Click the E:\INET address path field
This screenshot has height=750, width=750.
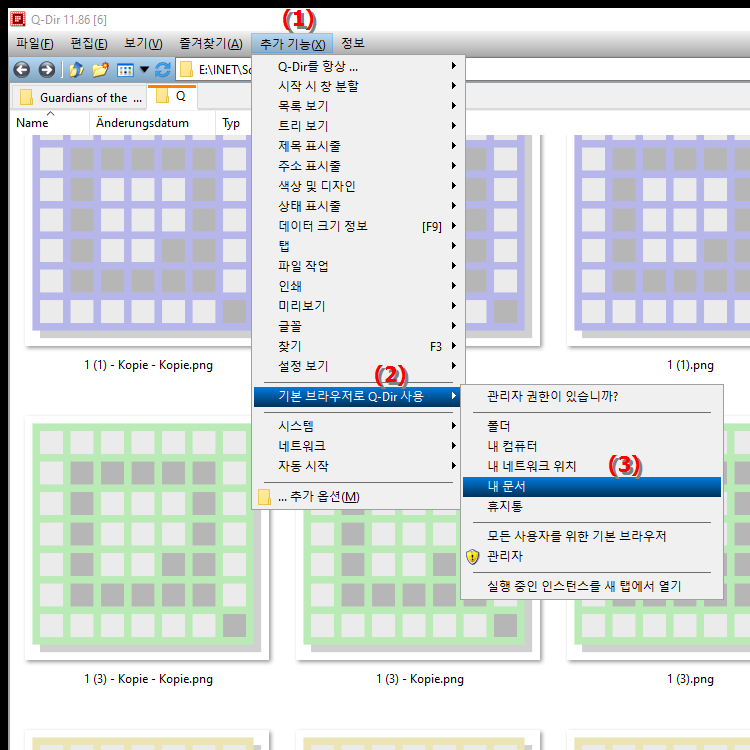(x=223, y=70)
